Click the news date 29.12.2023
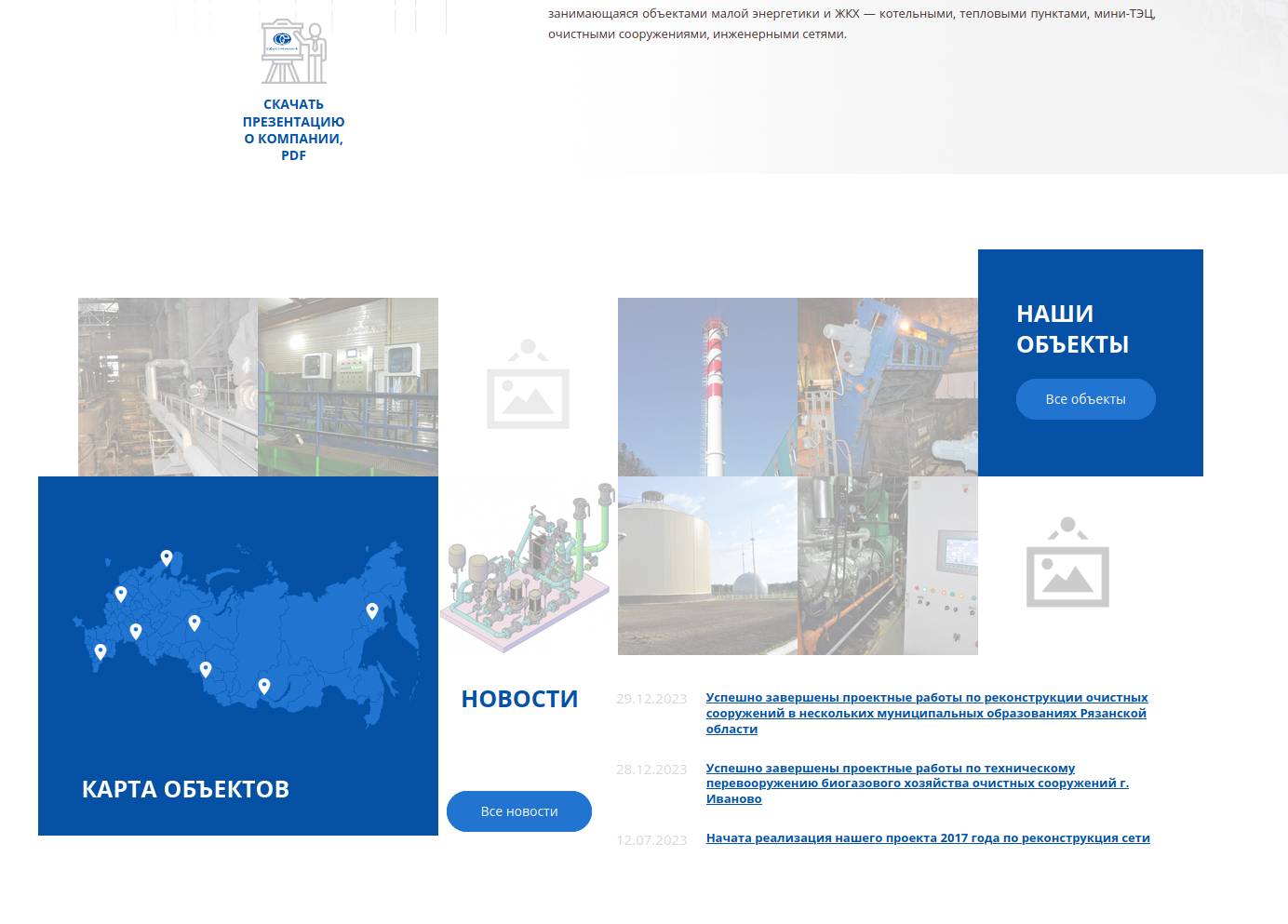 click(651, 699)
